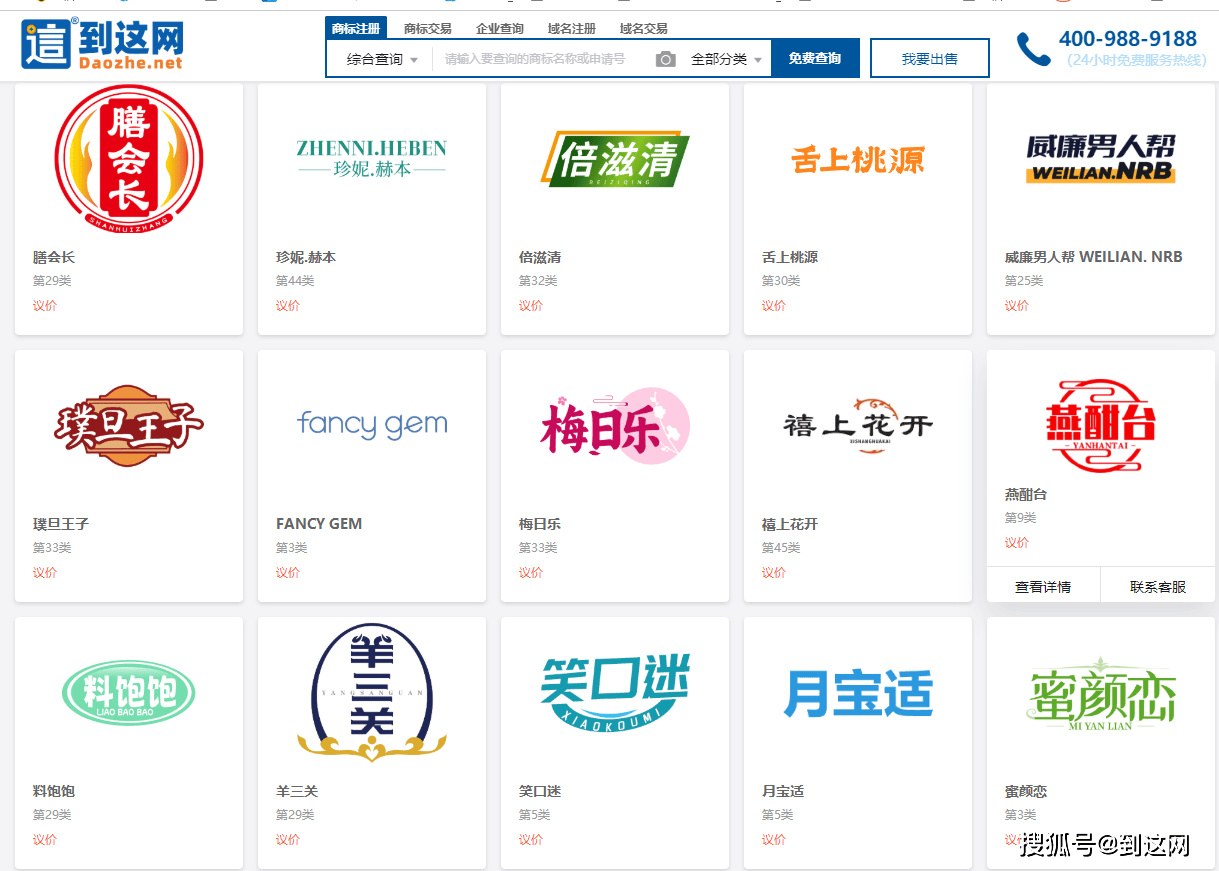Viewport: 1219px width, 871px height.
Task: Open the 燕酣台 red logo thumbnail
Action: click(x=1101, y=426)
